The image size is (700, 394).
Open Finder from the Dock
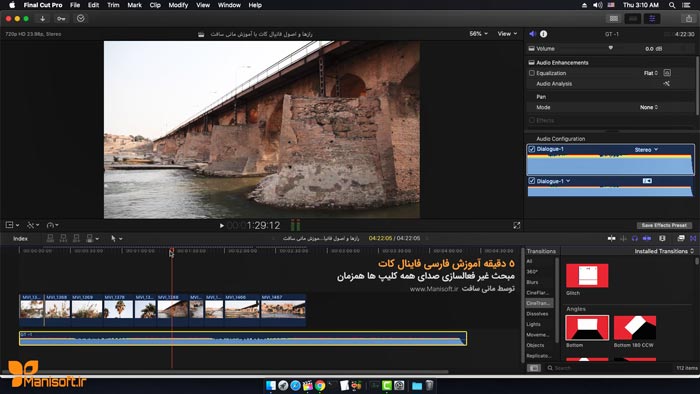click(271, 386)
